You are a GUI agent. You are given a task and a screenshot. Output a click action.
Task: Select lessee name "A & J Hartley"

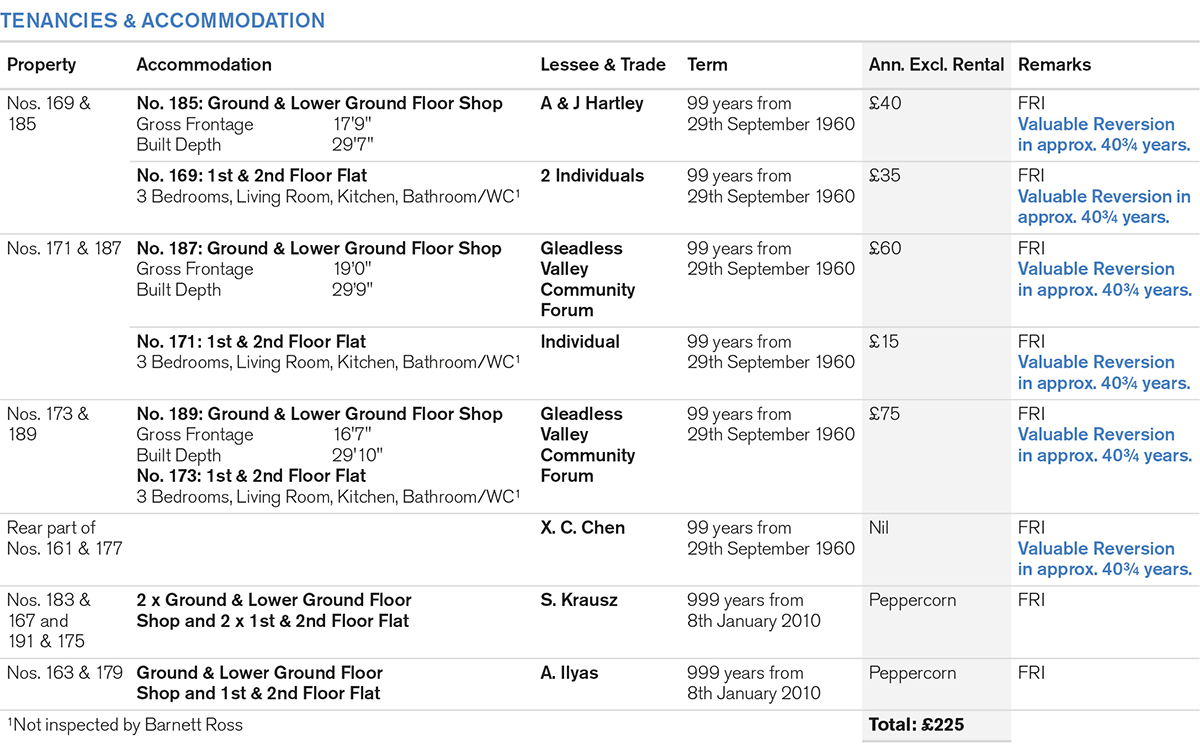592,104
